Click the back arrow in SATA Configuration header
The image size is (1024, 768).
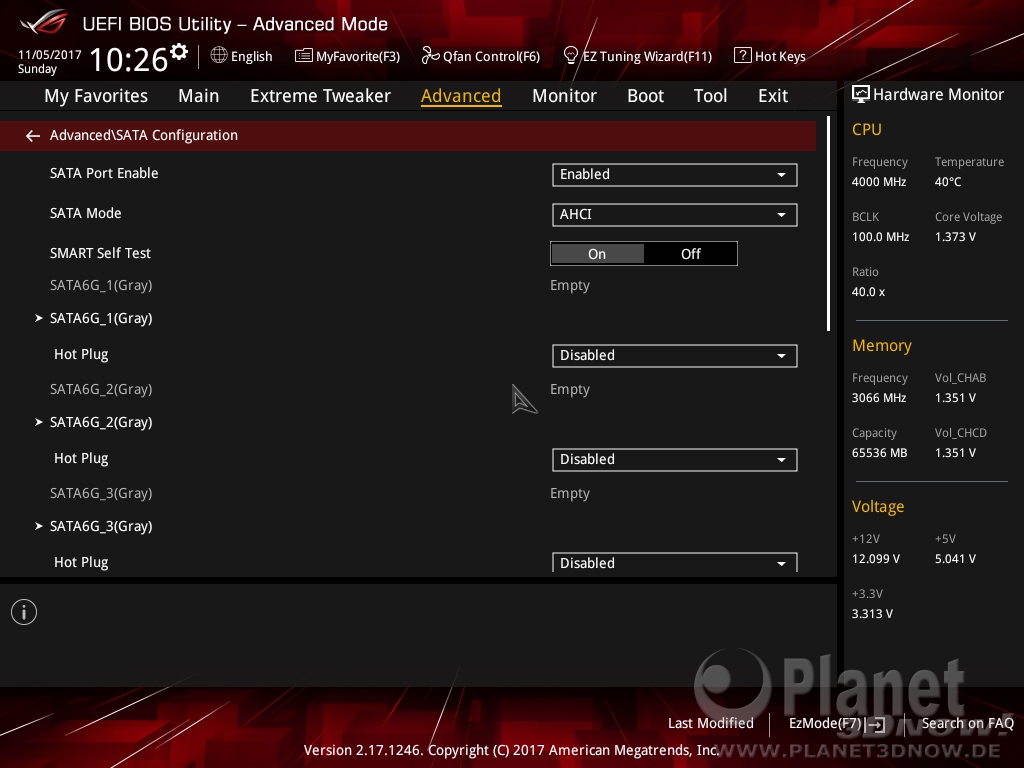(33, 135)
